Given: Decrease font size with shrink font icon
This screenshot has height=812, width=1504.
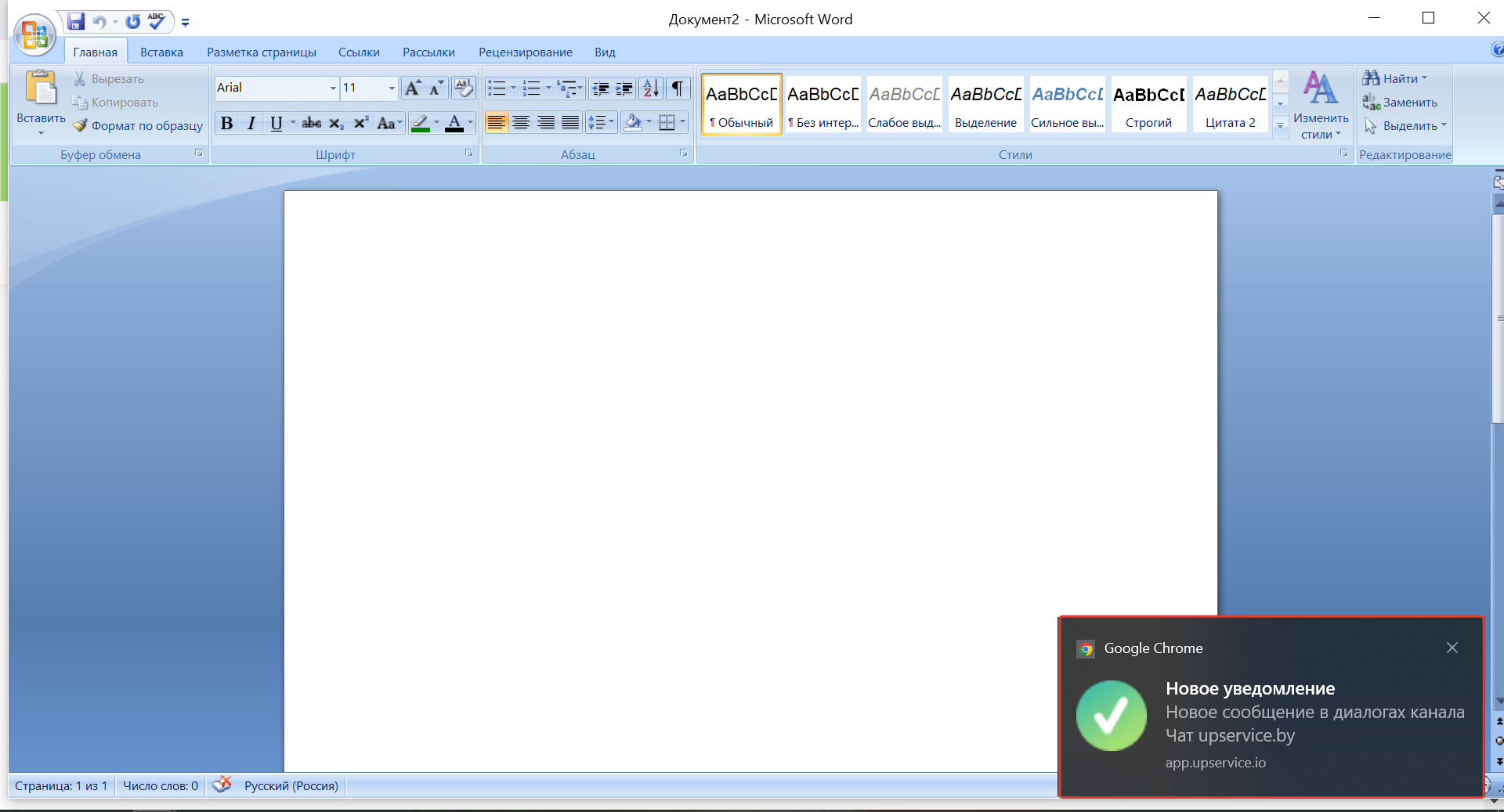Looking at the screenshot, I should (436, 88).
